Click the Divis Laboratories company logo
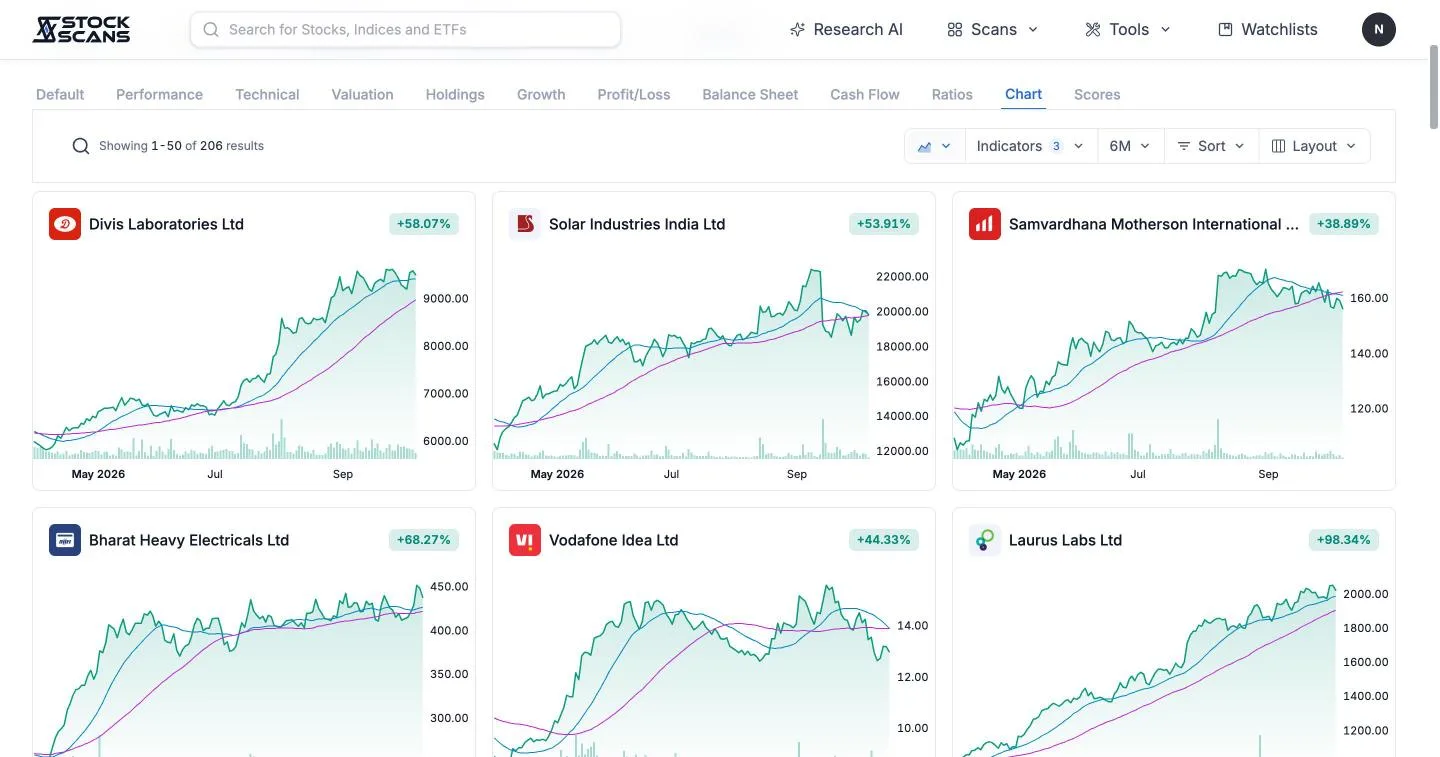The height and width of the screenshot is (757, 1440). 65,224
